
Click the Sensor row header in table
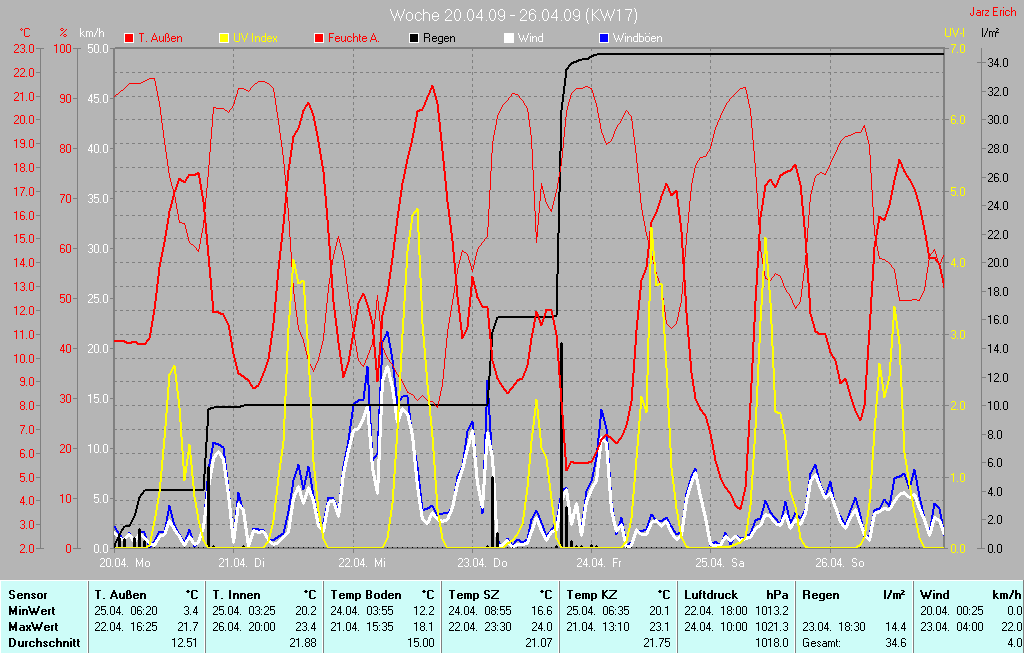click(x=28, y=595)
